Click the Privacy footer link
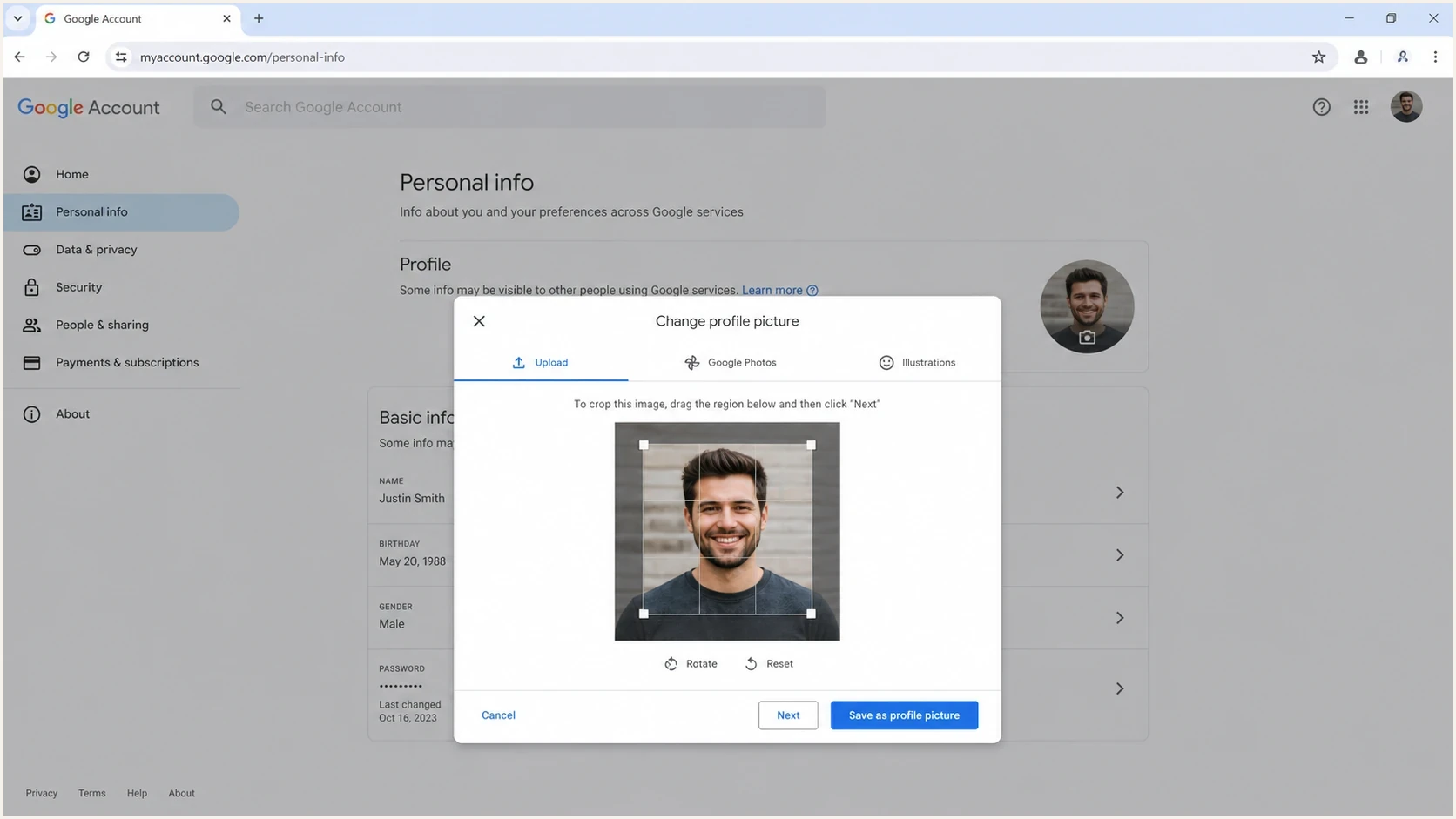This screenshot has height=819, width=1456. [x=42, y=794]
